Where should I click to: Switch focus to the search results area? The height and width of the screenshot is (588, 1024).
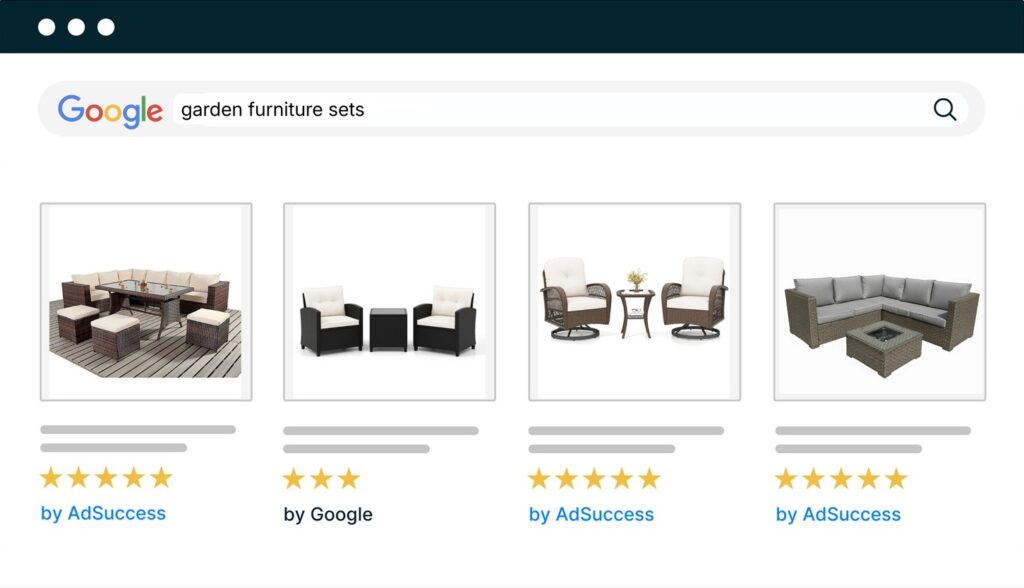(512, 300)
